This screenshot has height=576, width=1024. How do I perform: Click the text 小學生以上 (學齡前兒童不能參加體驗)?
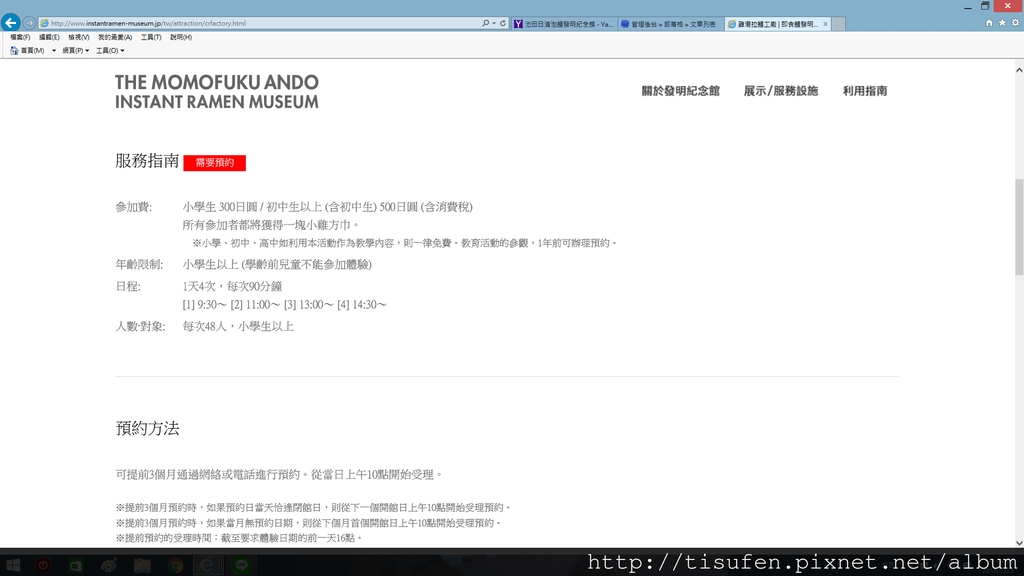[x=277, y=264]
